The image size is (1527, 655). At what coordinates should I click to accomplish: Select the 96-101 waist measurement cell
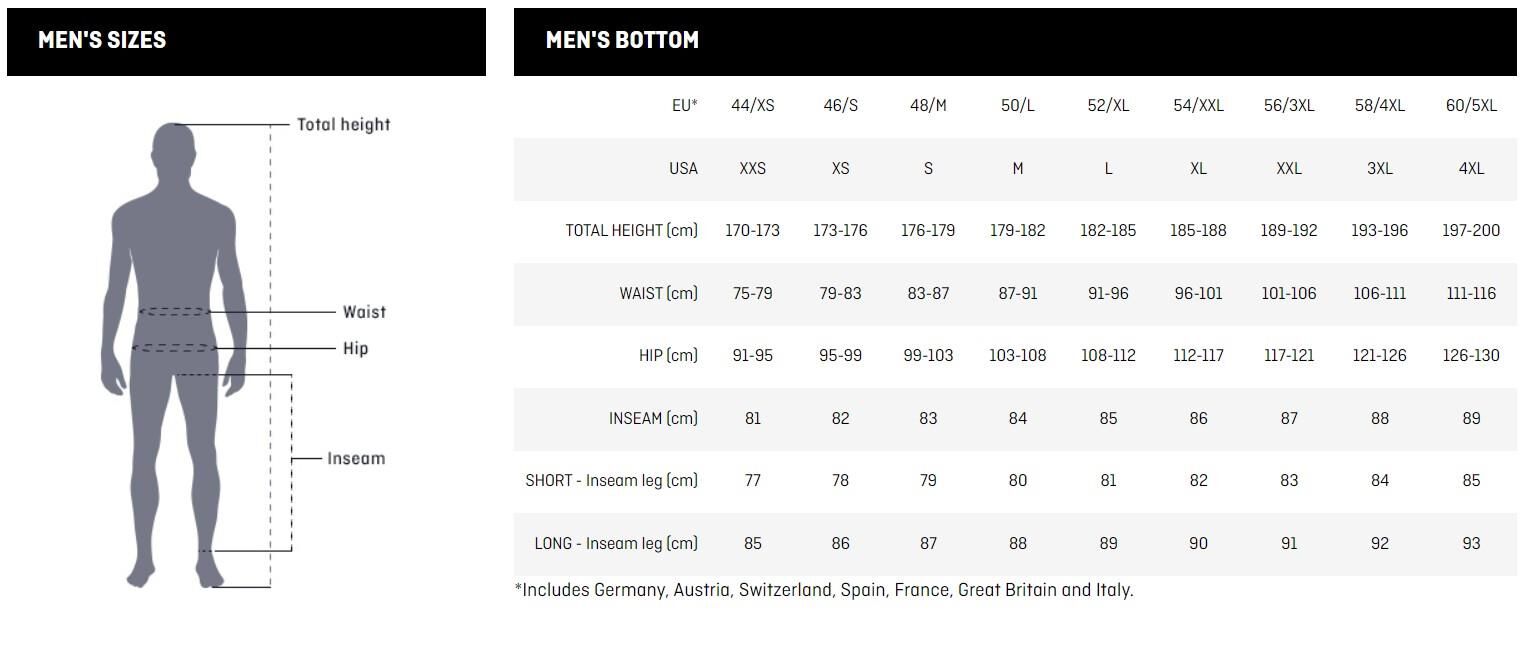1198,294
